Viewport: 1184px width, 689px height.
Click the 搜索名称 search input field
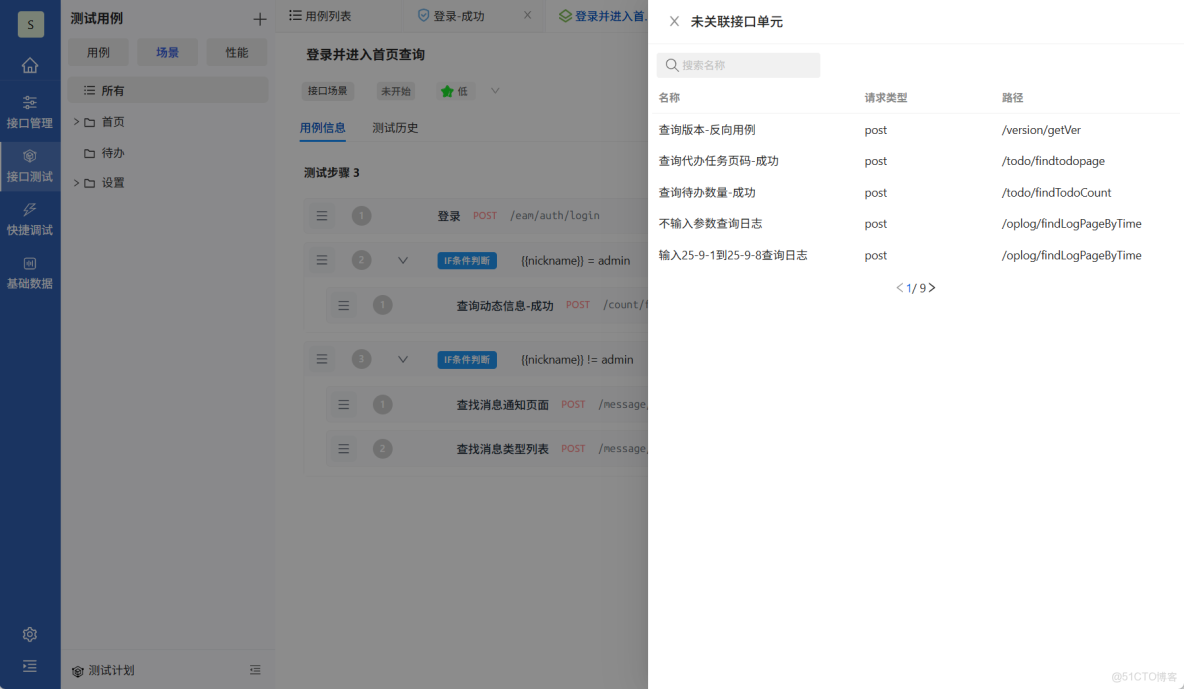738,64
